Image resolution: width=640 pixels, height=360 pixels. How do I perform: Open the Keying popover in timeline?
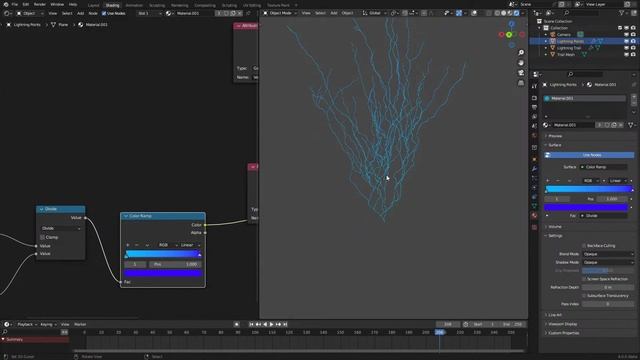click(48, 324)
